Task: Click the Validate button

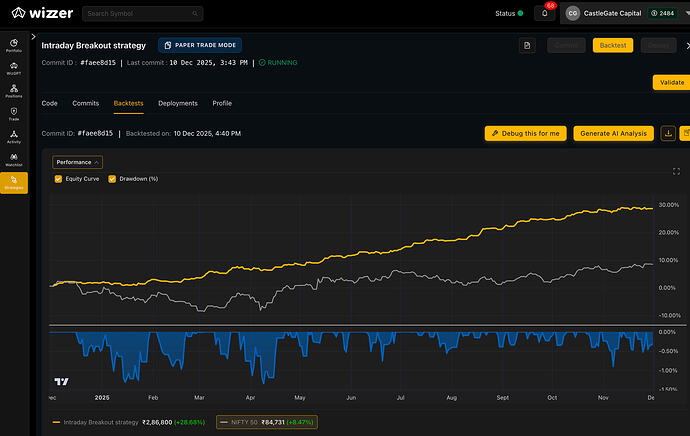Action: click(x=672, y=82)
